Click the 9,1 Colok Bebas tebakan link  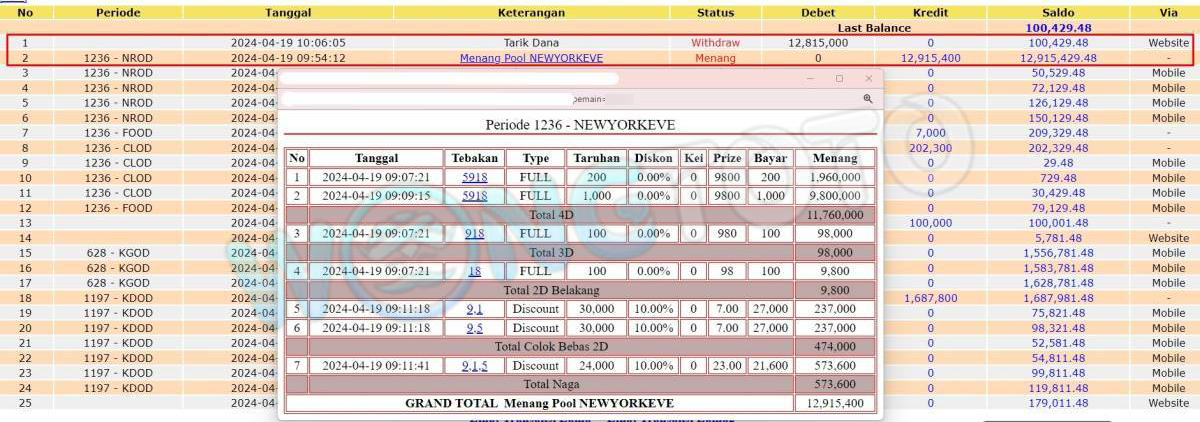point(475,309)
